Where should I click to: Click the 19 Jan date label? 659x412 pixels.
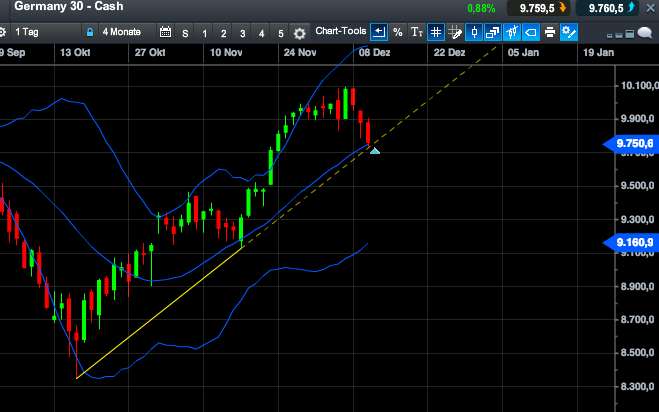(x=598, y=53)
